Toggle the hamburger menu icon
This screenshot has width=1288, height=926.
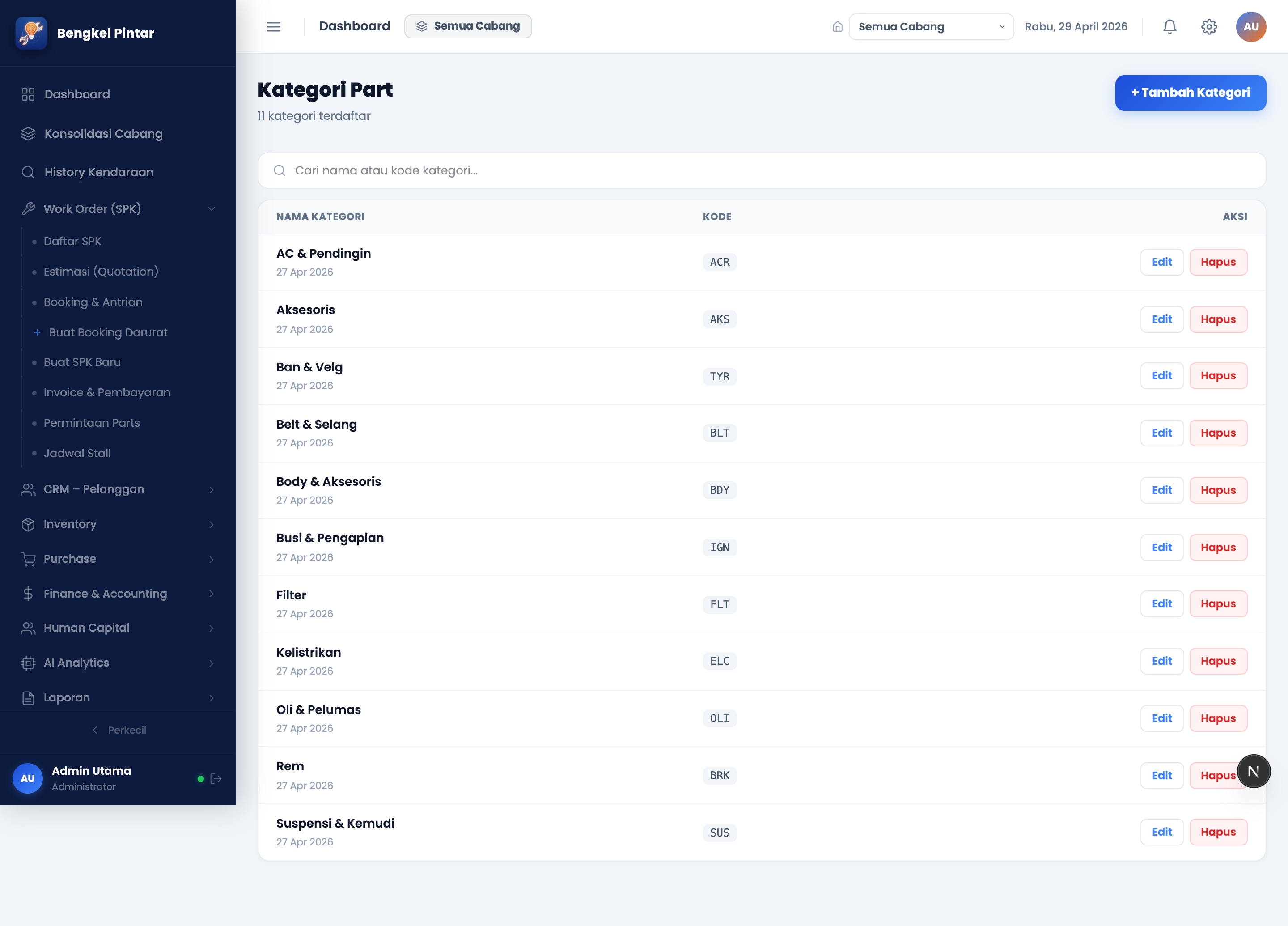point(274,27)
